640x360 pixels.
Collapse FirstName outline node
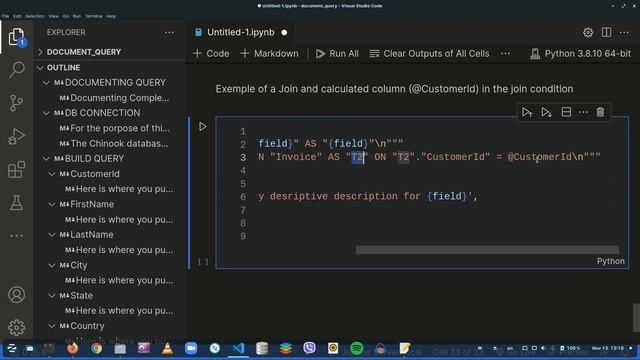point(52,204)
